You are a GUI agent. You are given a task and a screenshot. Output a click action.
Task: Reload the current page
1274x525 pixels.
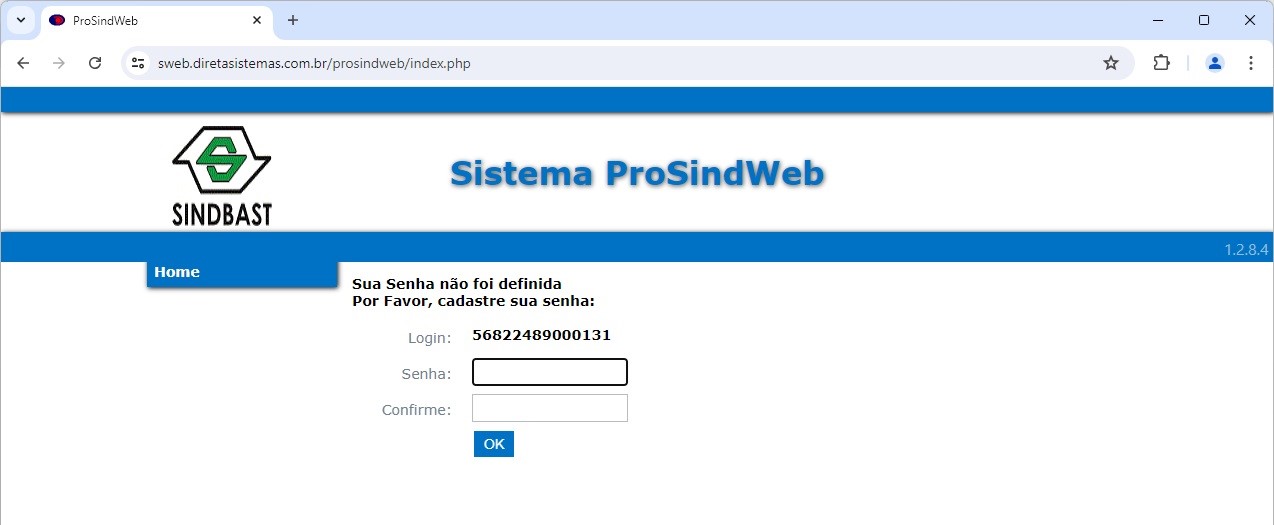(95, 63)
